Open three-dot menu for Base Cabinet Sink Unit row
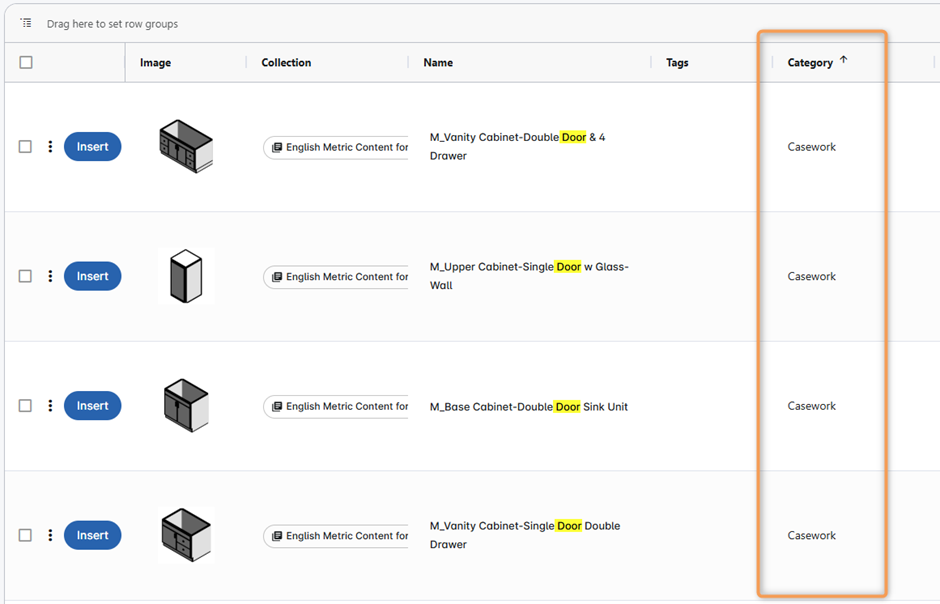This screenshot has width=940, height=604. [50, 406]
